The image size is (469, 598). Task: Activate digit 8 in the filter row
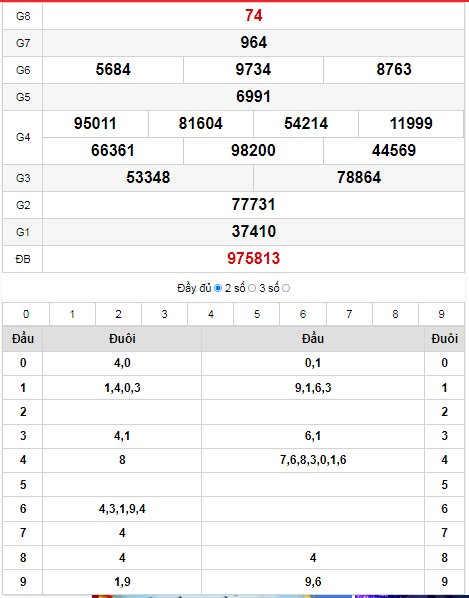tap(395, 314)
